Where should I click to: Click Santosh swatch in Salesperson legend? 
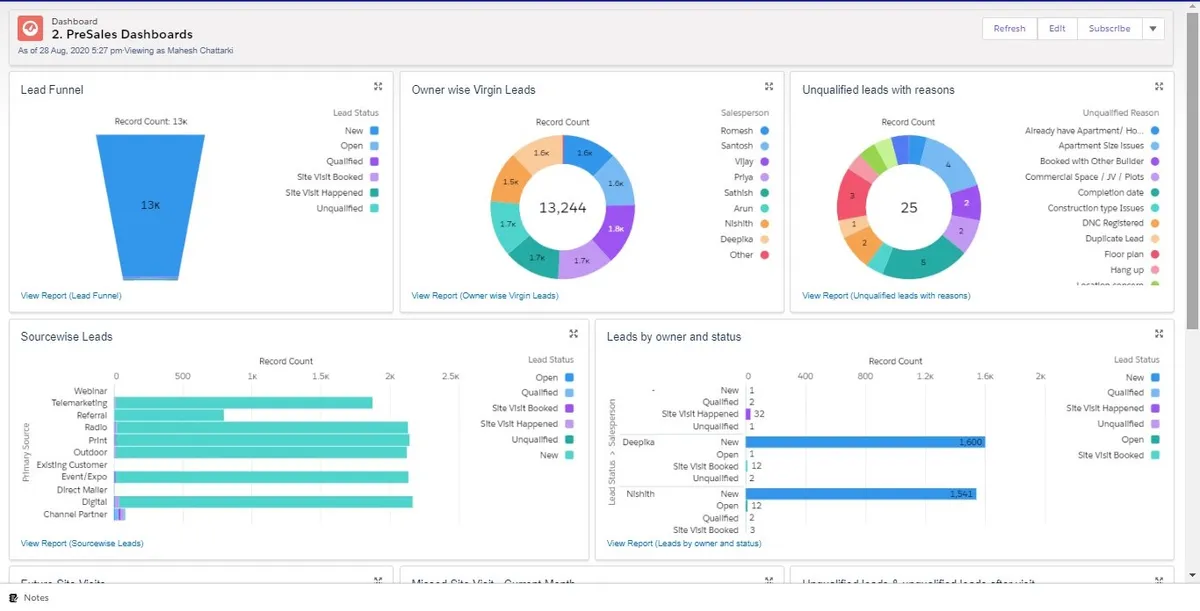[x=764, y=146]
